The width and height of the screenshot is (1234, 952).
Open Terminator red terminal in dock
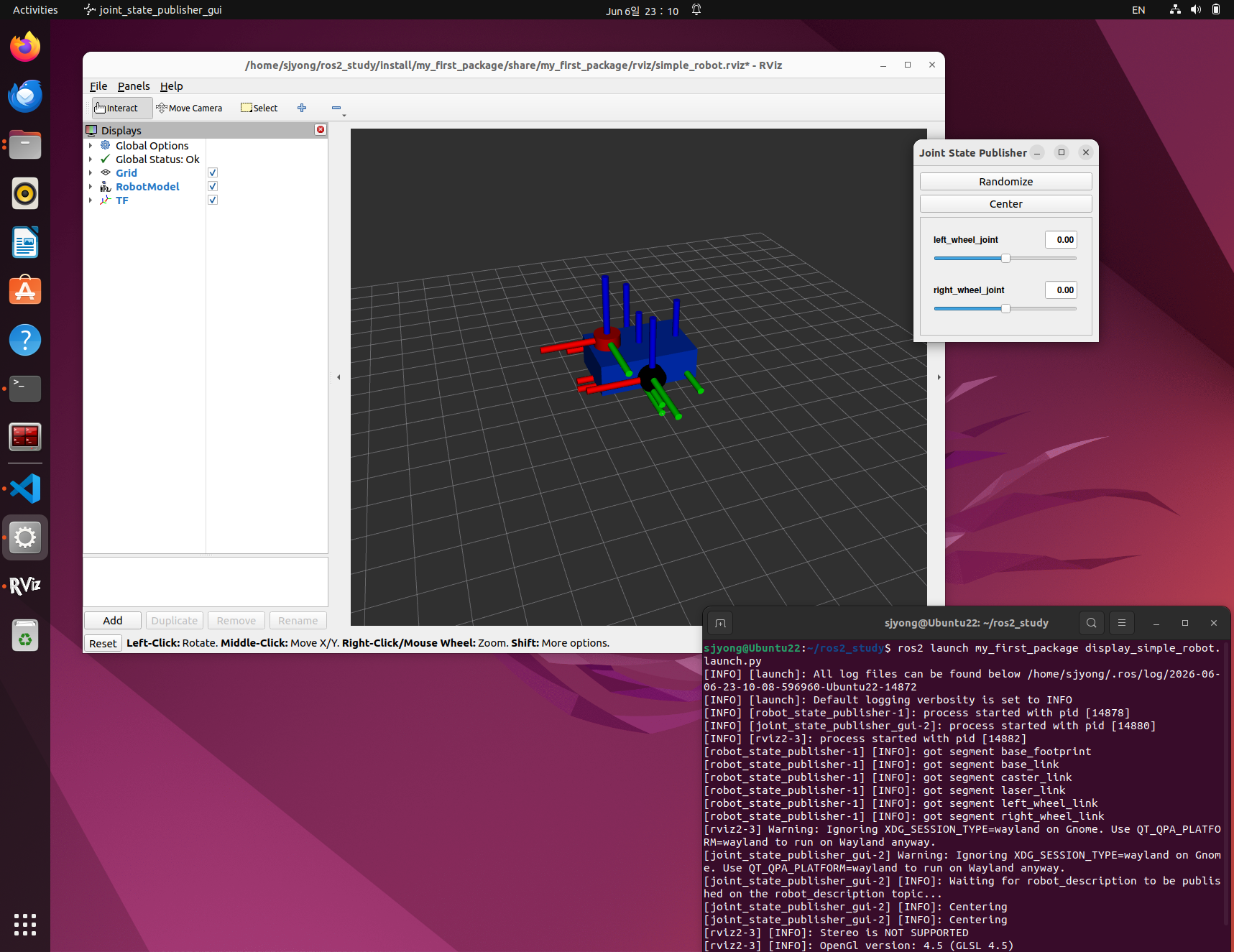coord(25,437)
